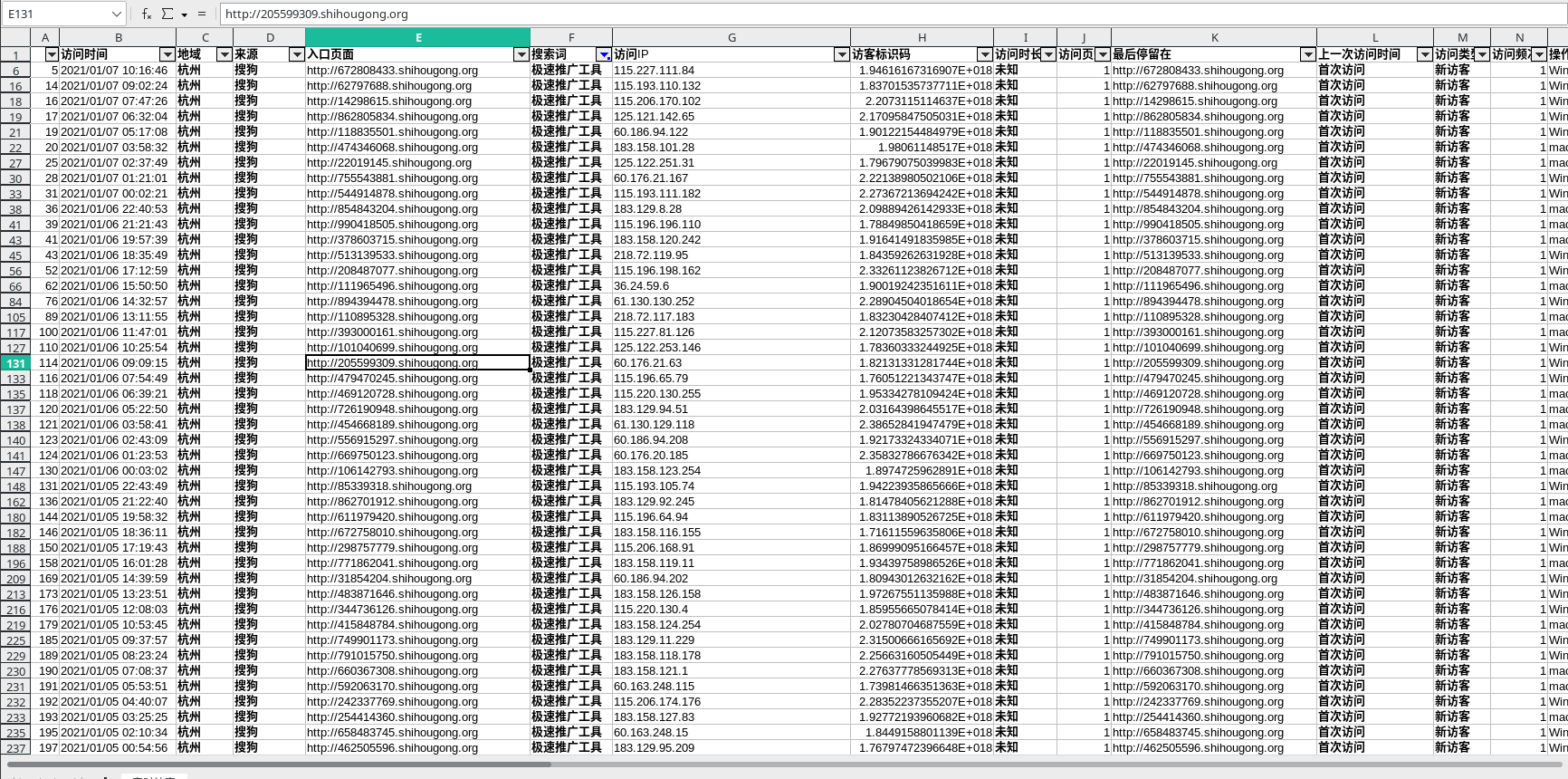This screenshot has width=1568, height=779.
Task: Click the Sum (Σ) icon
Action: 167,14
